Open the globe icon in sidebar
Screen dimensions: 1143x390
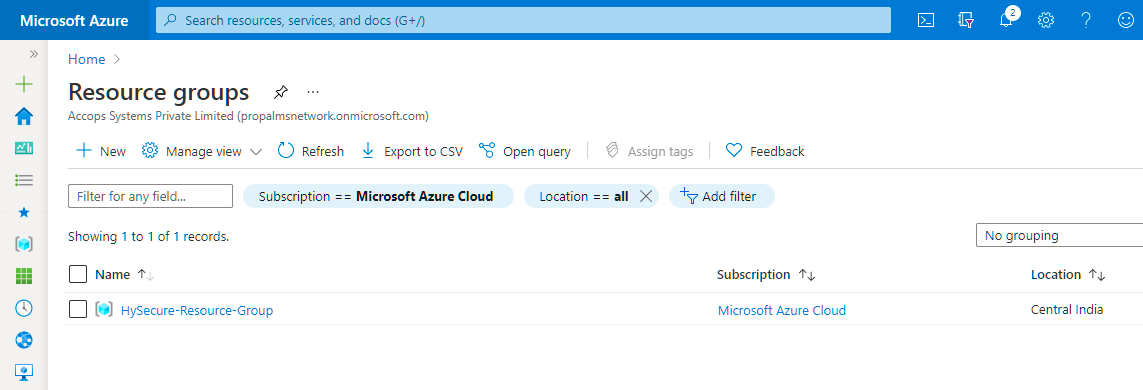pos(24,340)
